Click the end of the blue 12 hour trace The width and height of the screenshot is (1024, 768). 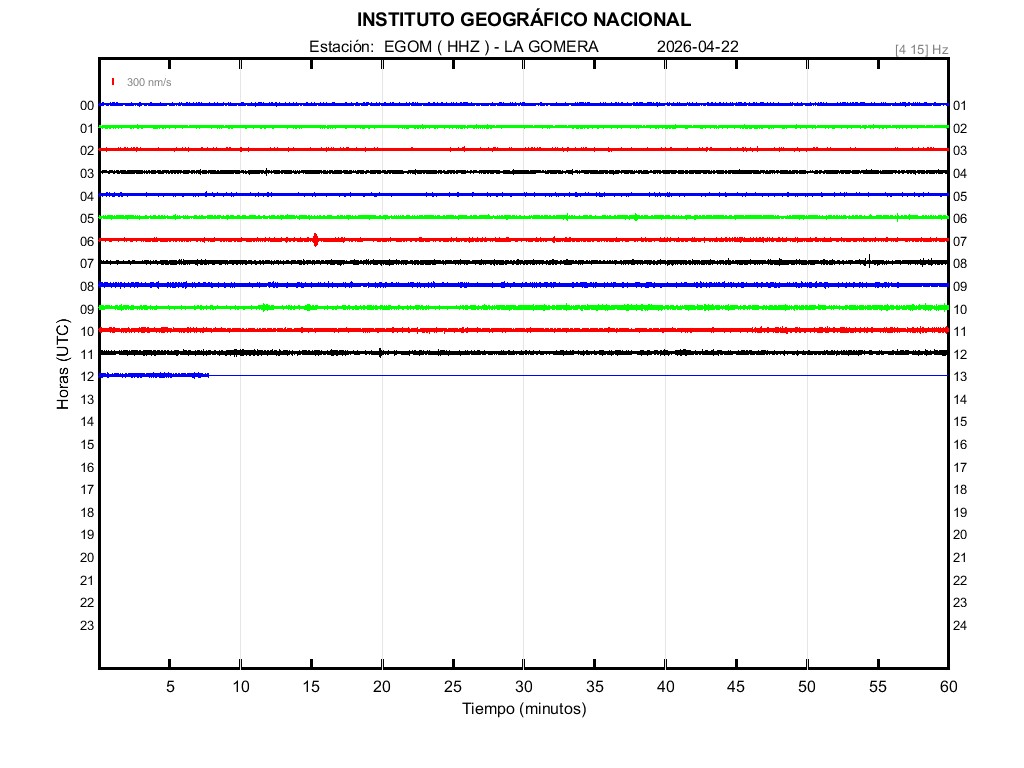click(207, 375)
